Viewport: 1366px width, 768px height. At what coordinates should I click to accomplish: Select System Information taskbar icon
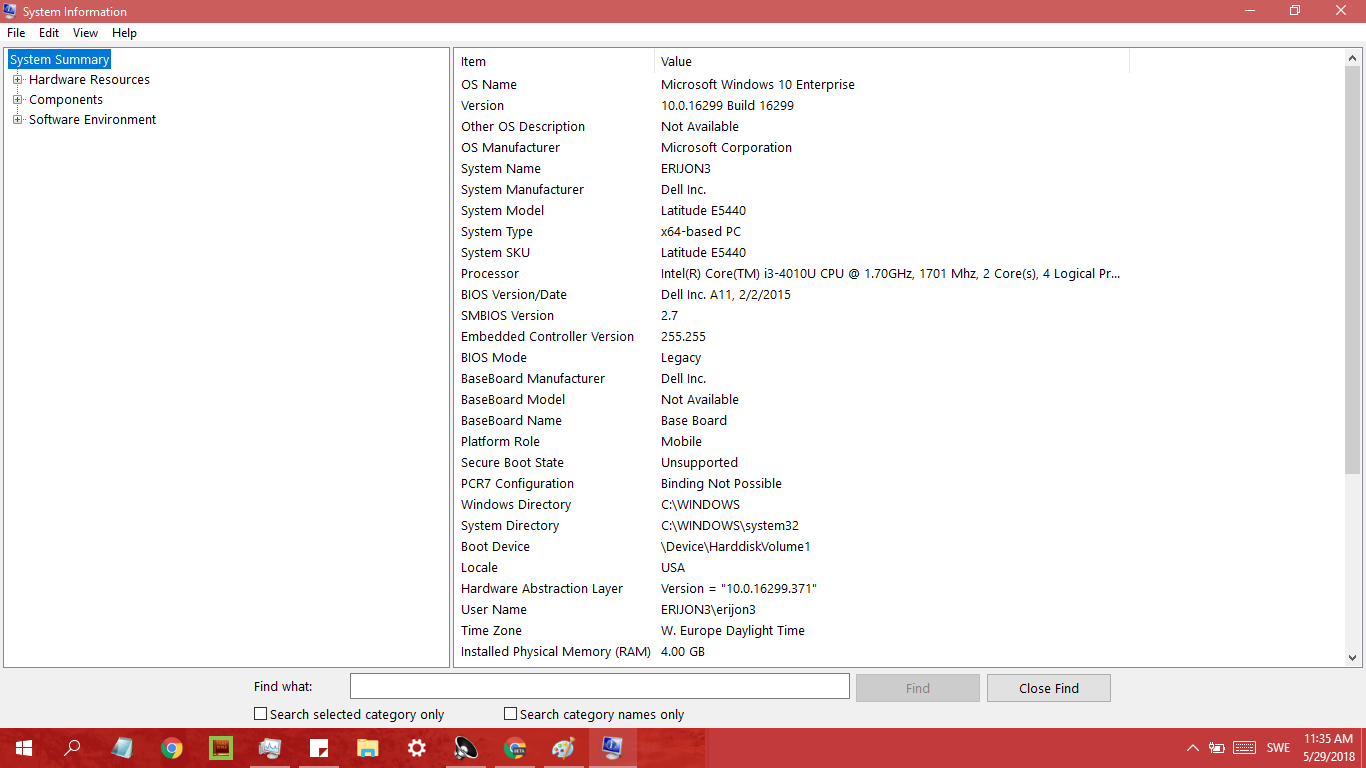coord(613,748)
